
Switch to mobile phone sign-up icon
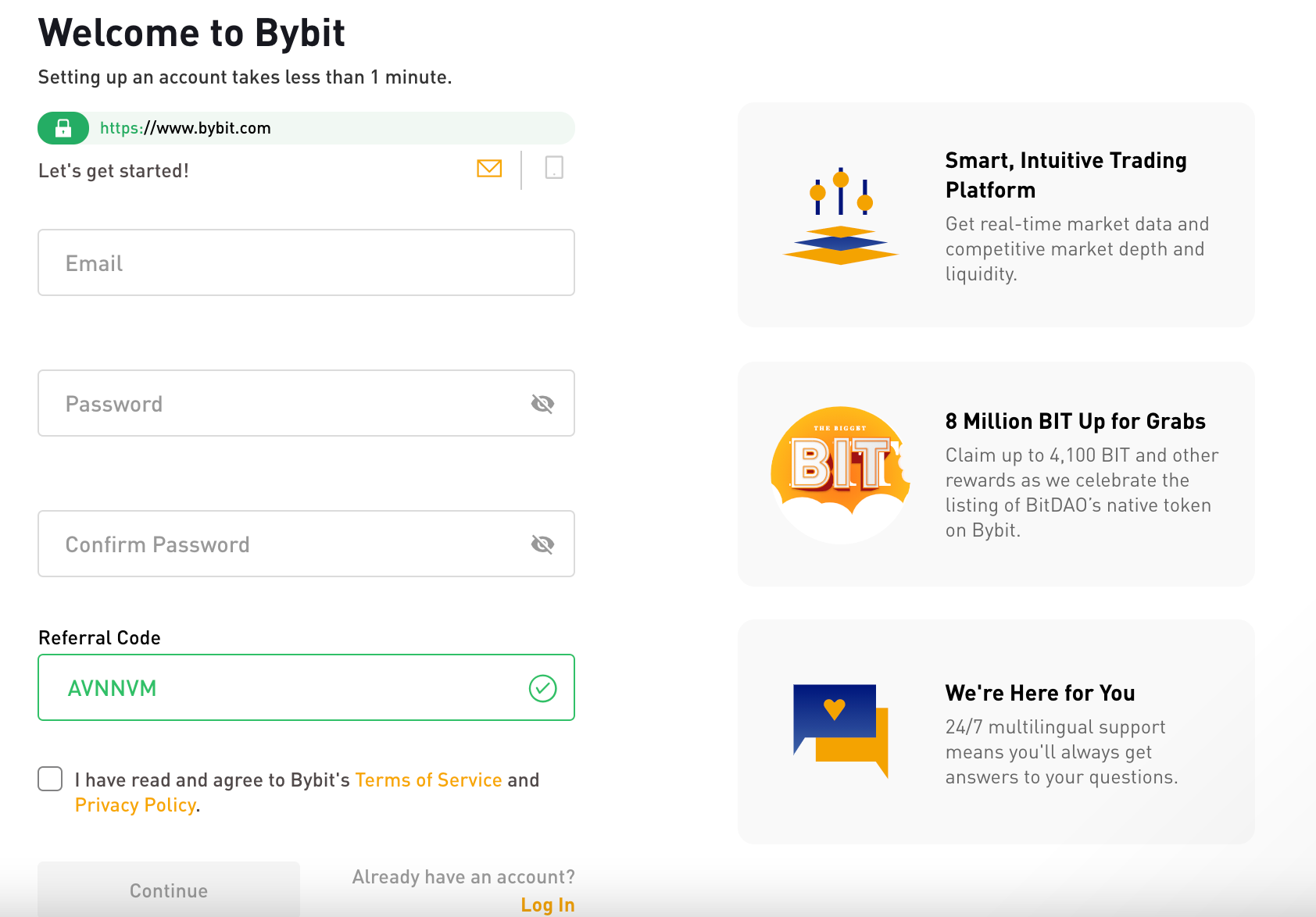click(554, 167)
